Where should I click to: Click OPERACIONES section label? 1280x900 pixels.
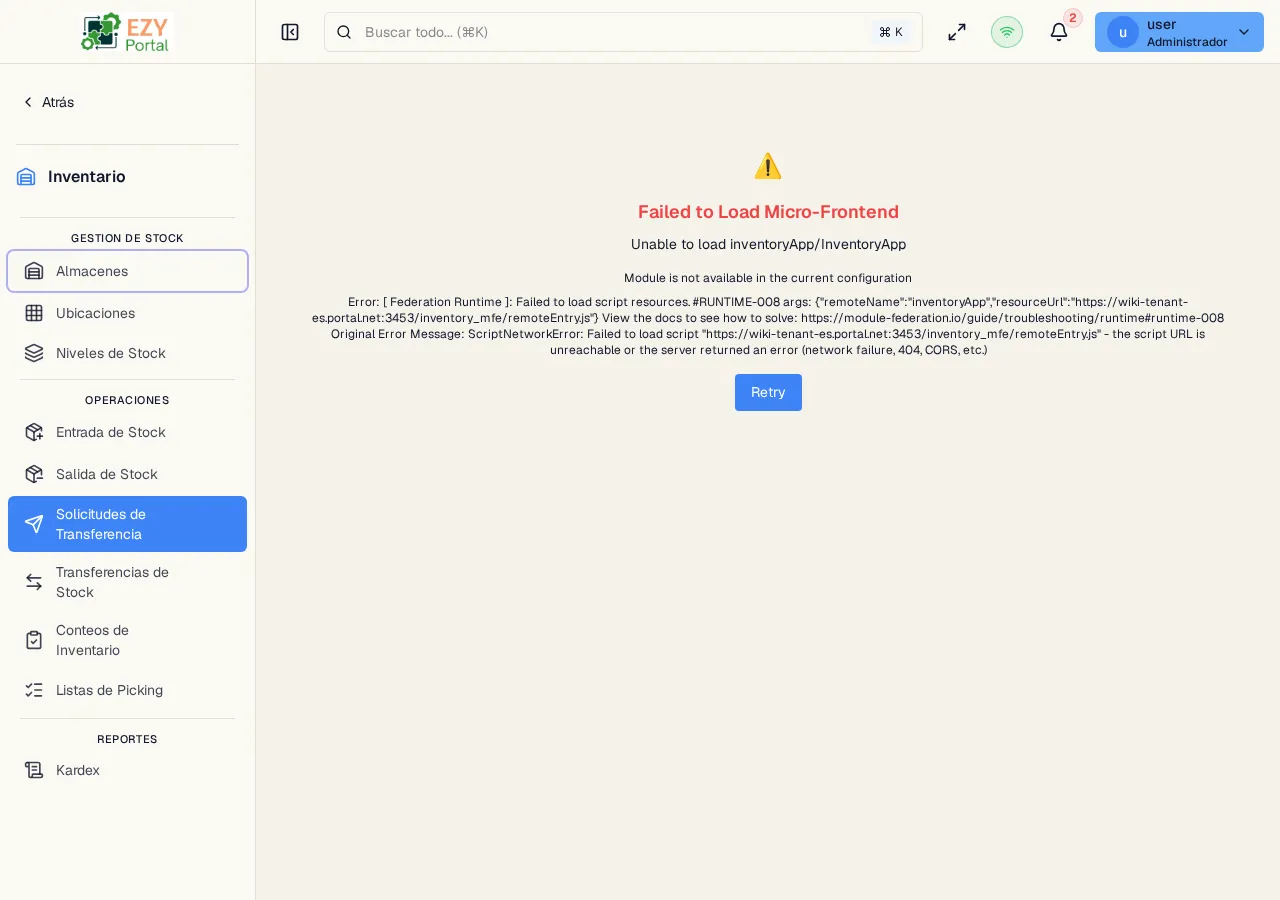coord(127,400)
